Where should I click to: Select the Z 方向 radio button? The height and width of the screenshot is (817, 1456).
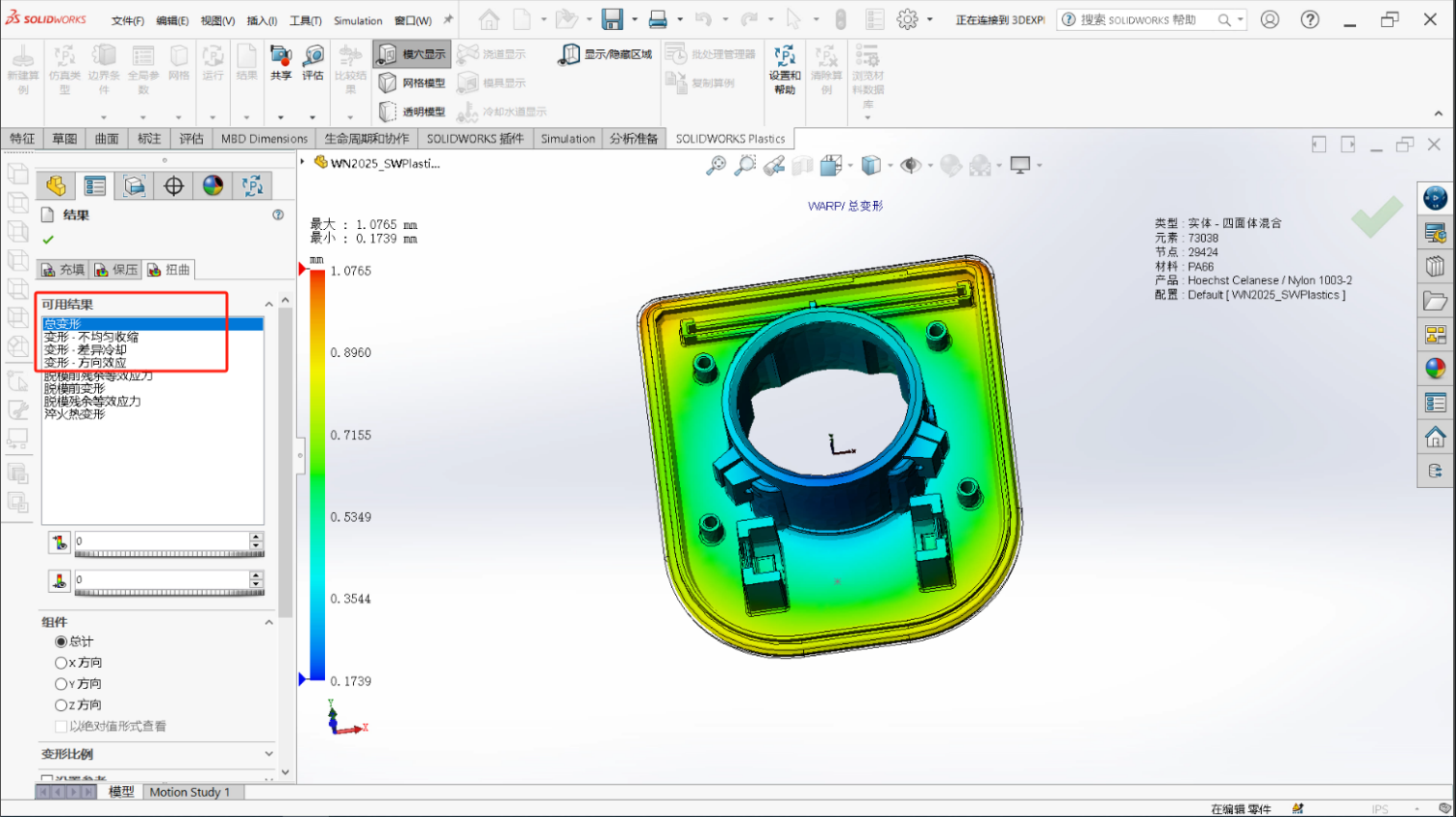point(61,705)
